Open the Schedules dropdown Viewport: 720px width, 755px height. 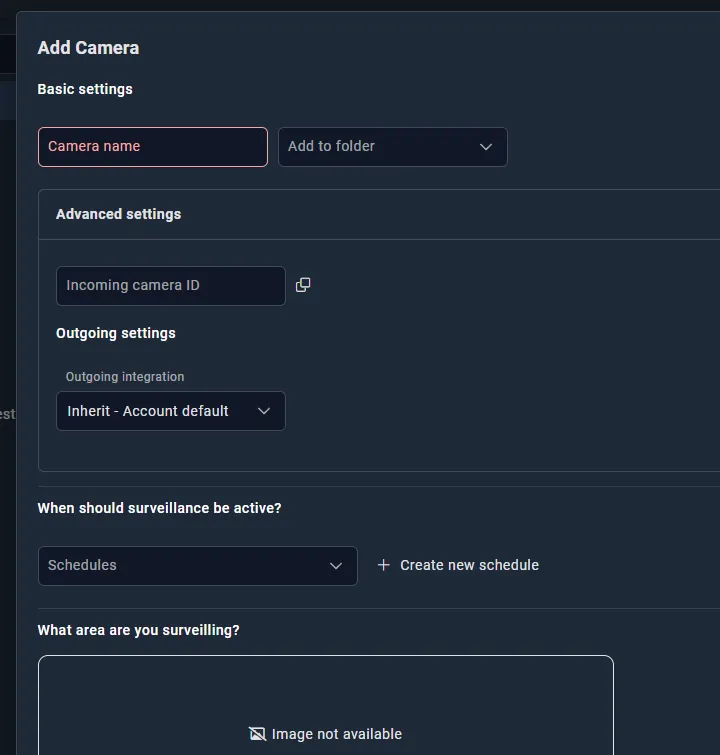[x=197, y=566]
